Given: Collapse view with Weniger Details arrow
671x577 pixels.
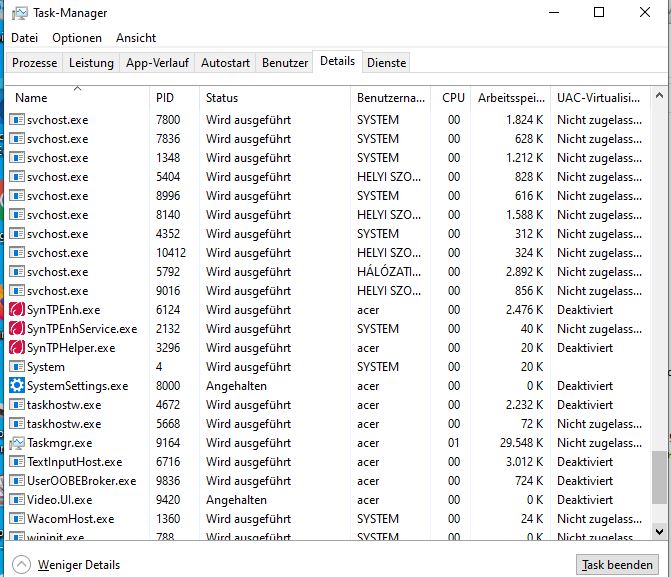Looking at the screenshot, I should click(x=21, y=565).
